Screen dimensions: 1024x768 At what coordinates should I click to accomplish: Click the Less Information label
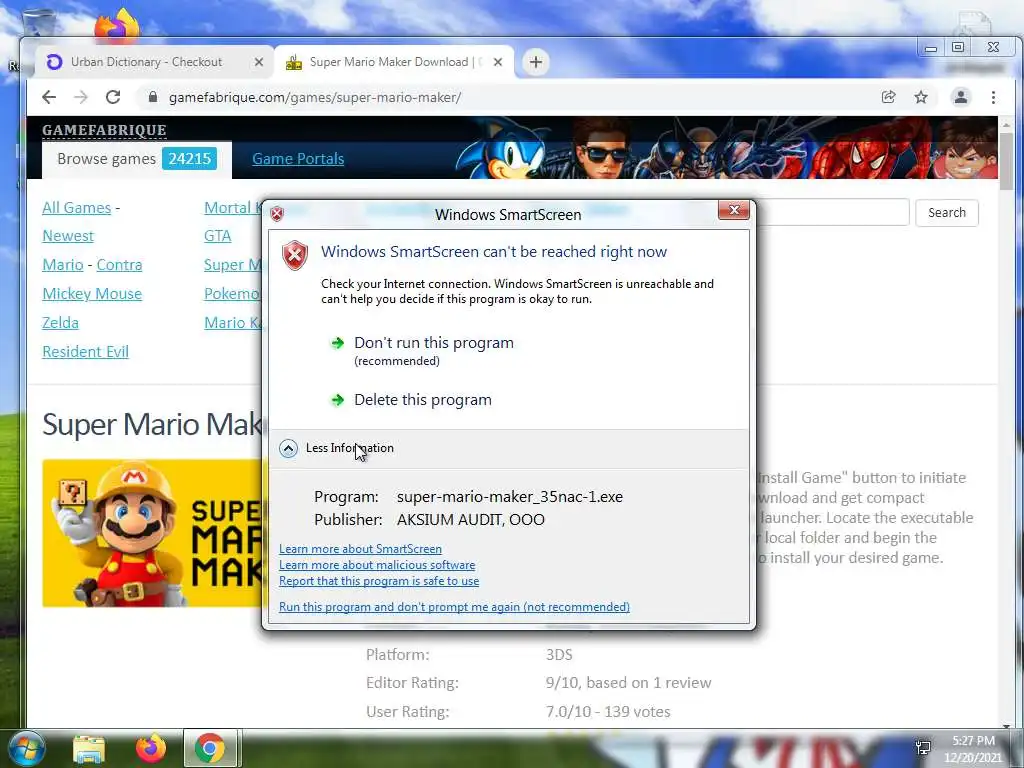pyautogui.click(x=349, y=448)
